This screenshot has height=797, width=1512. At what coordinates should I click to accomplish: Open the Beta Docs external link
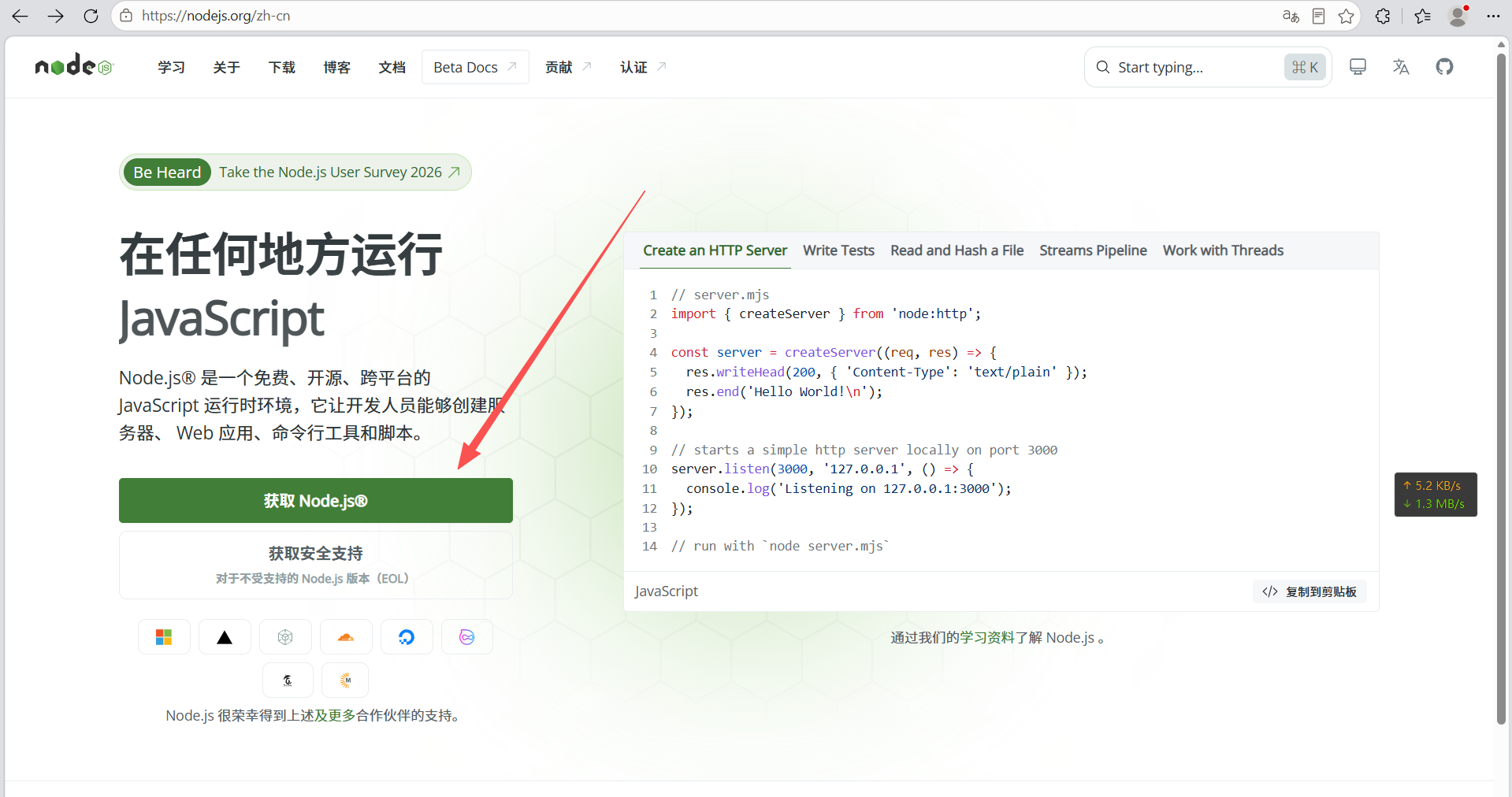point(475,68)
